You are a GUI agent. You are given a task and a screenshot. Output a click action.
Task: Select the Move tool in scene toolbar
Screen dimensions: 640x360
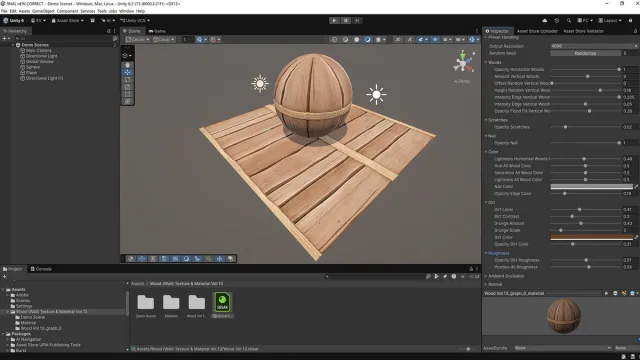(x=127, y=72)
